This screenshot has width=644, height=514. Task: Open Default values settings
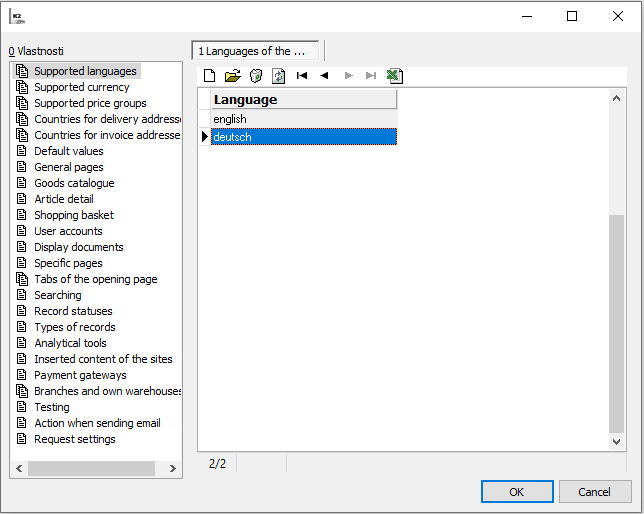click(x=69, y=151)
